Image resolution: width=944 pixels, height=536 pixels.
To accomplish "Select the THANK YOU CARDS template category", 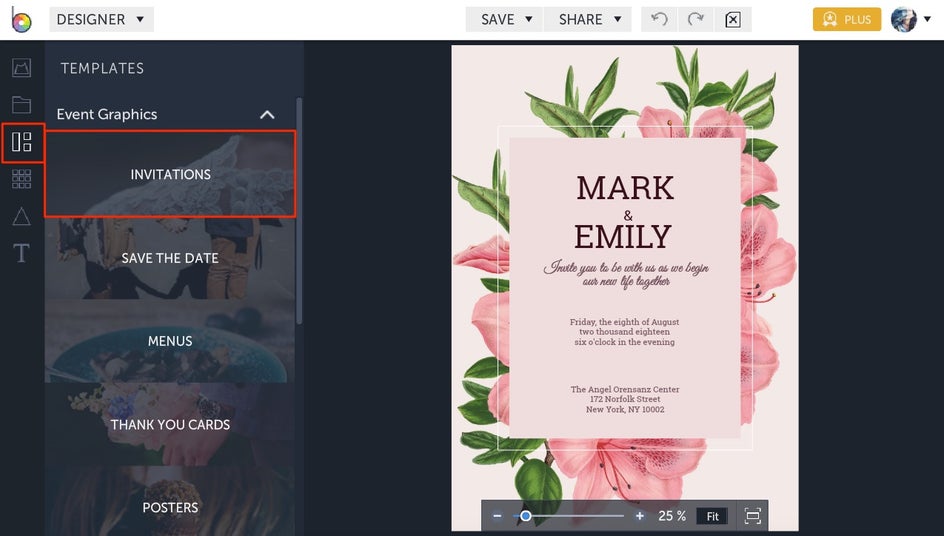I will pyautogui.click(x=170, y=424).
